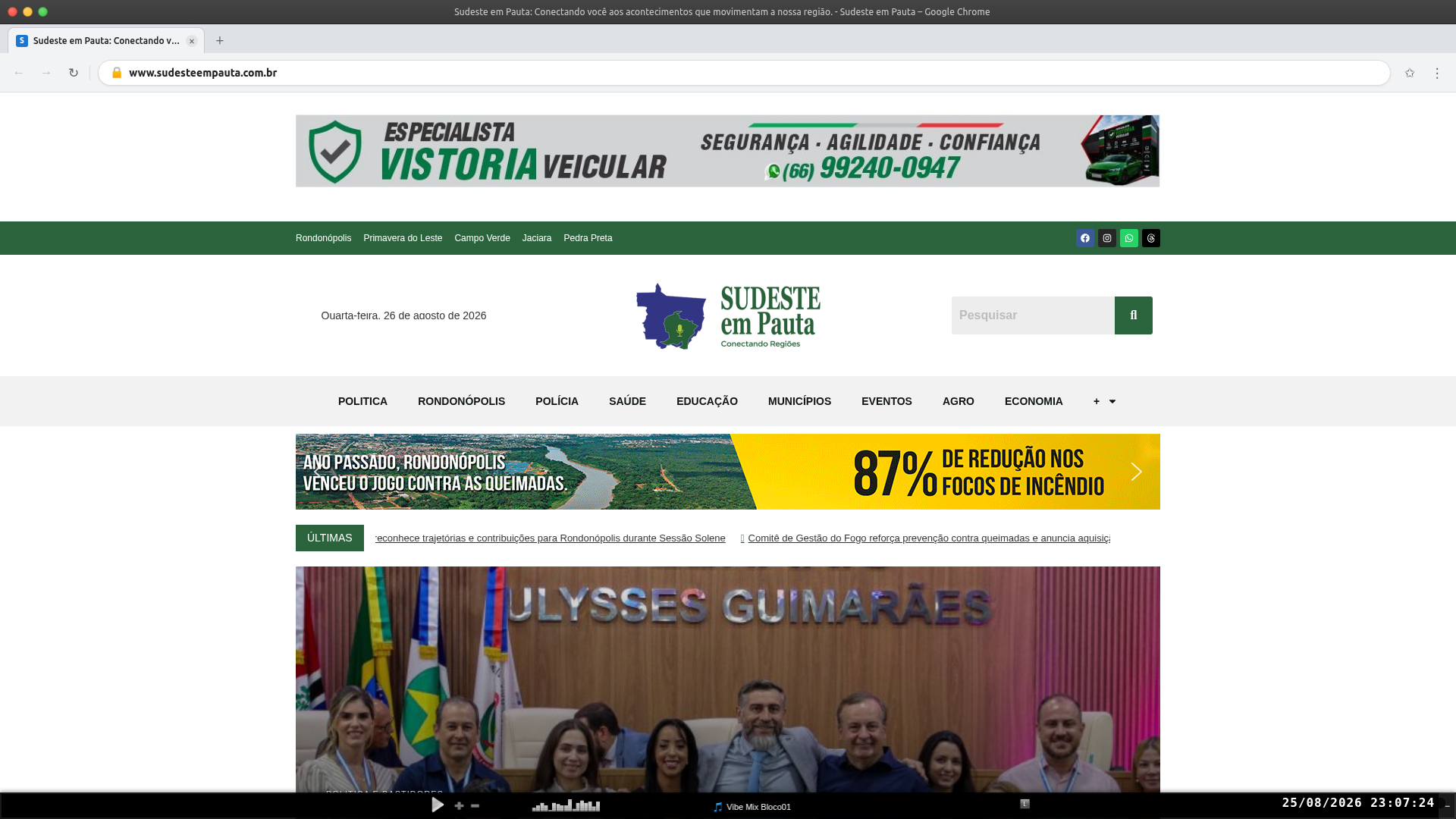Image resolution: width=1456 pixels, height=819 pixels.
Task: Open a new browser tab
Action: (x=219, y=41)
